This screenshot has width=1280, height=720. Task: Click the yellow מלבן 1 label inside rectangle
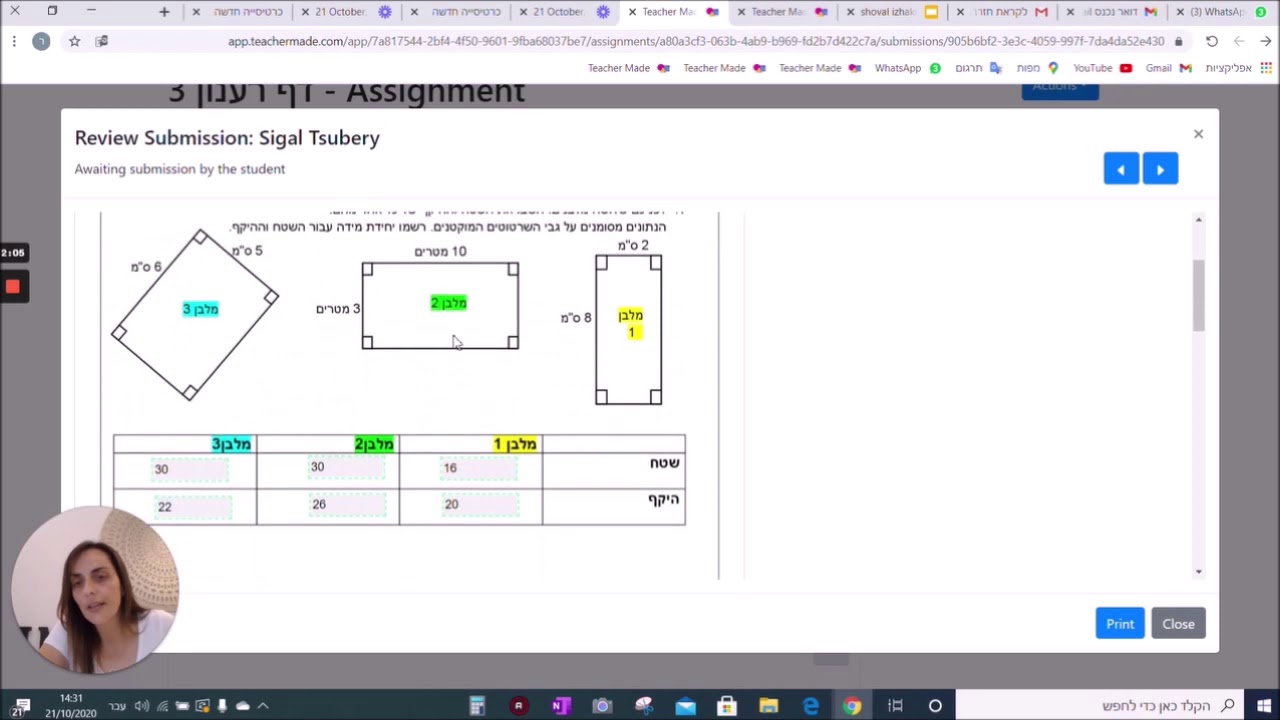630,323
